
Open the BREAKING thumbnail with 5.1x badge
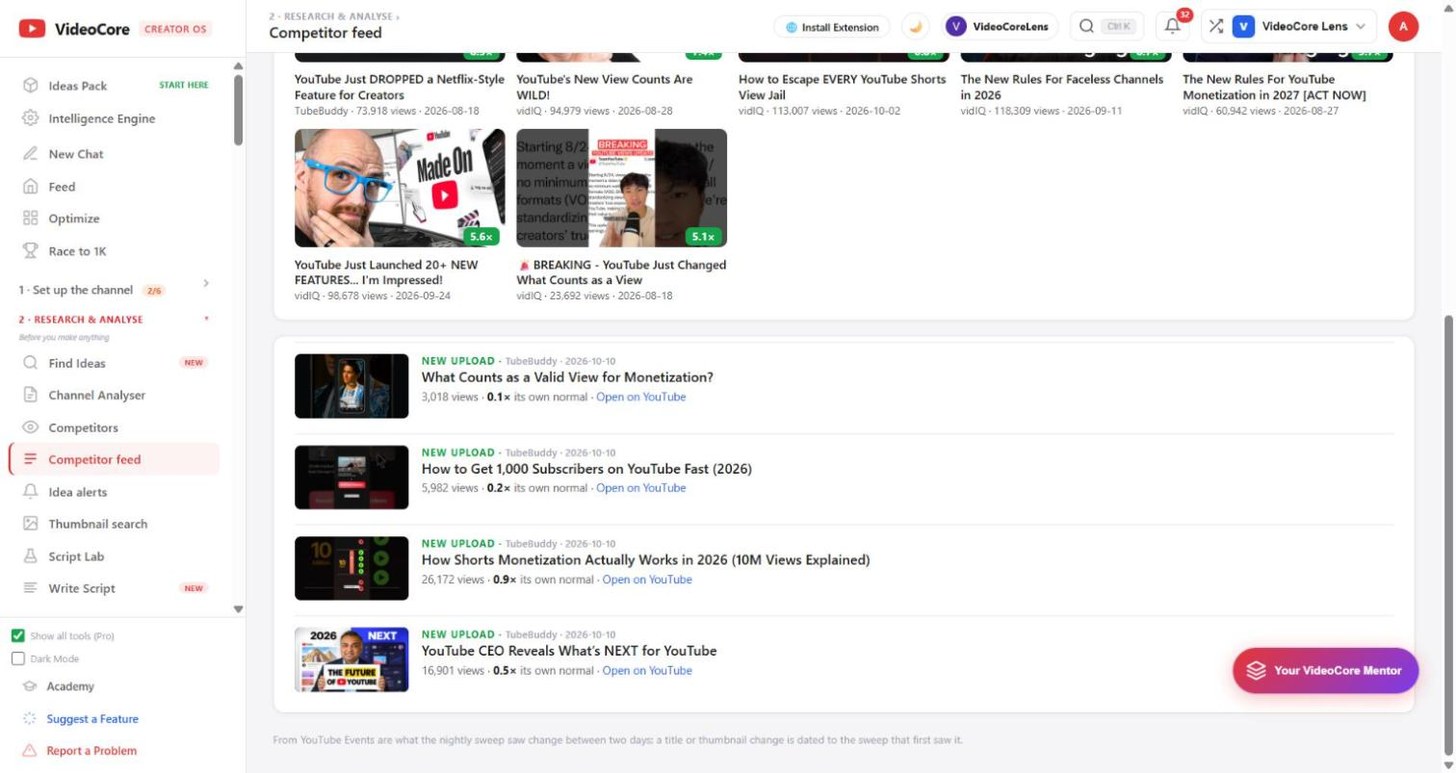tap(622, 188)
